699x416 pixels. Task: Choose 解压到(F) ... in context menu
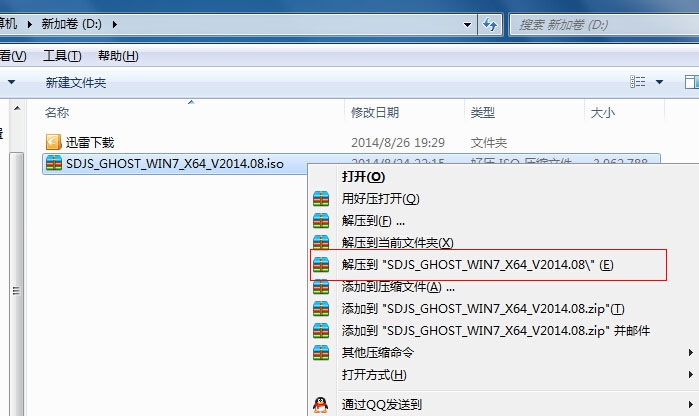(373, 221)
